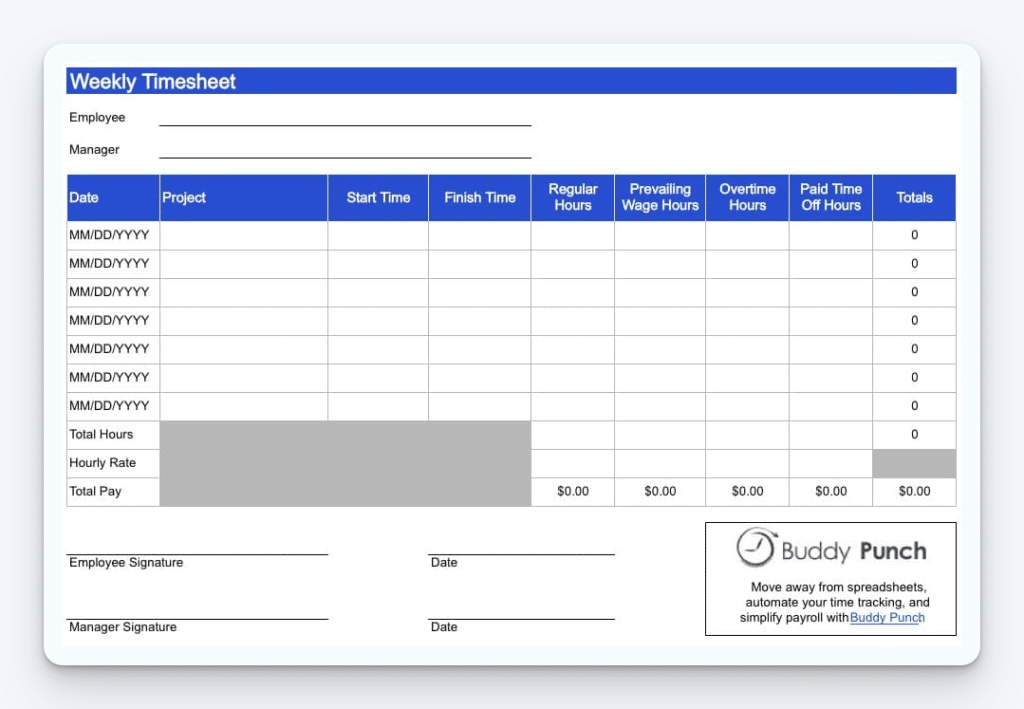Click the Paid Time Off Hours header
Image resolution: width=1024 pixels, height=709 pixels.
click(x=831, y=197)
